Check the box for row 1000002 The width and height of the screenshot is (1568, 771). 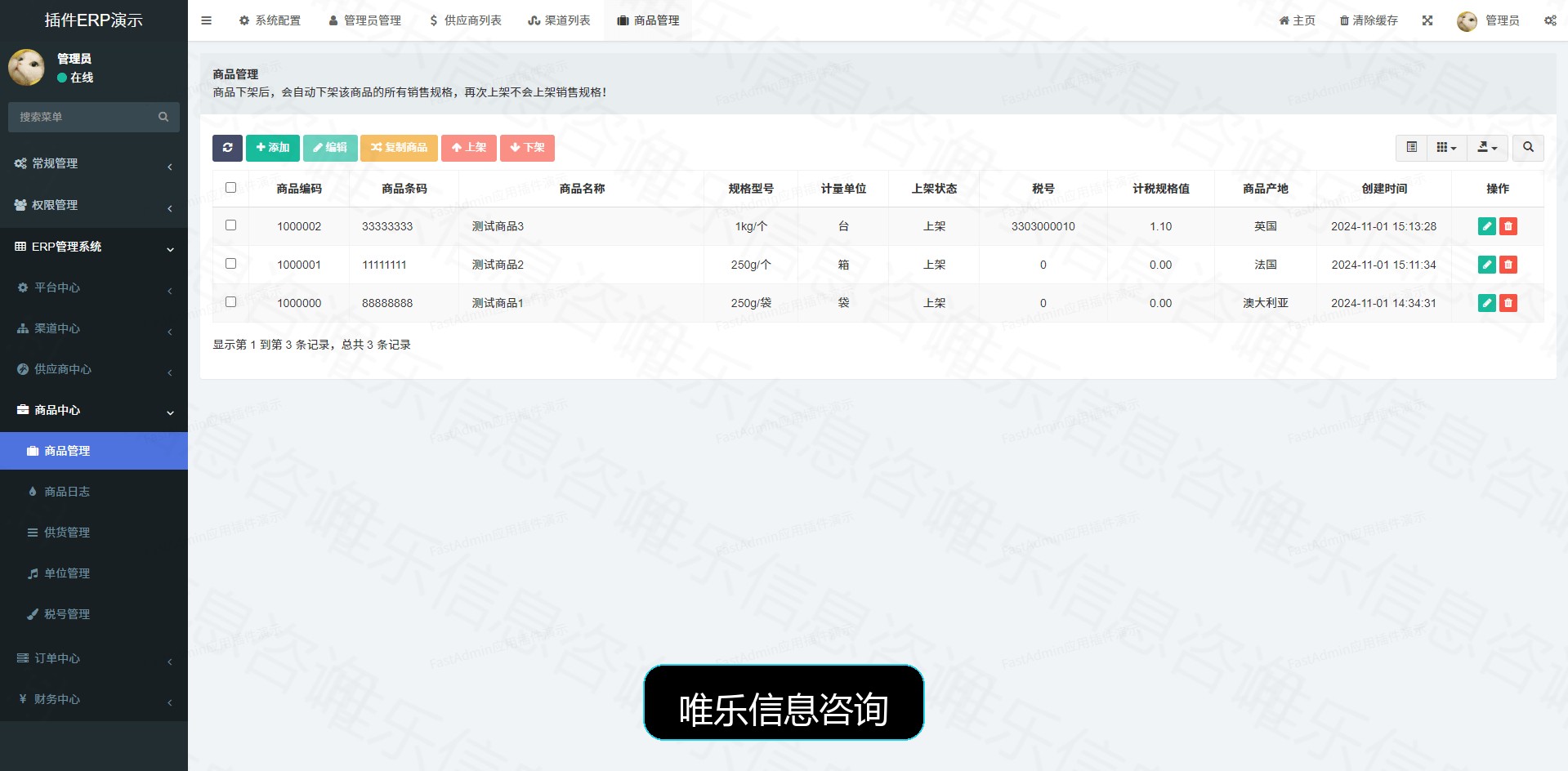coord(230,225)
